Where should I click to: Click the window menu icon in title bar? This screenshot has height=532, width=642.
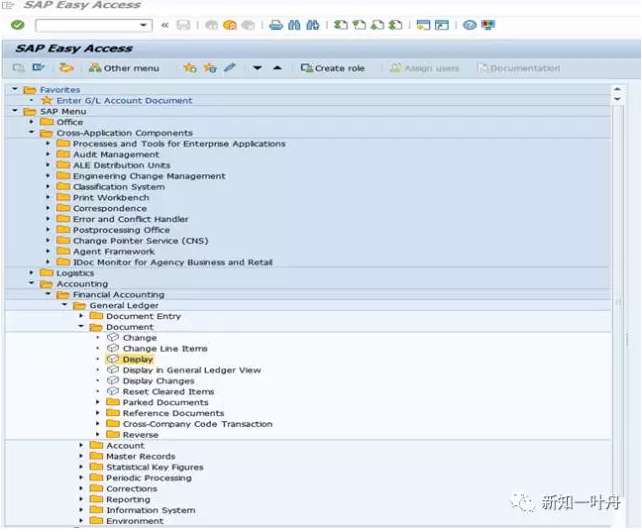[x=8, y=5]
